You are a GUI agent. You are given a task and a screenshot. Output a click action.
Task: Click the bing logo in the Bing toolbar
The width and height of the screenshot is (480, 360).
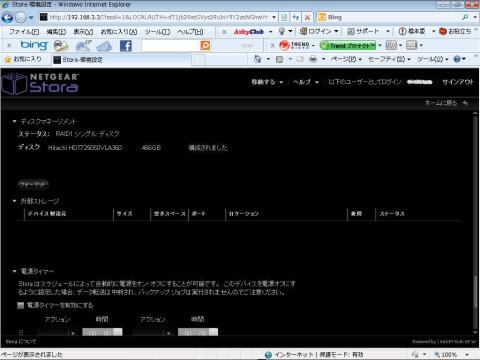tap(34, 45)
